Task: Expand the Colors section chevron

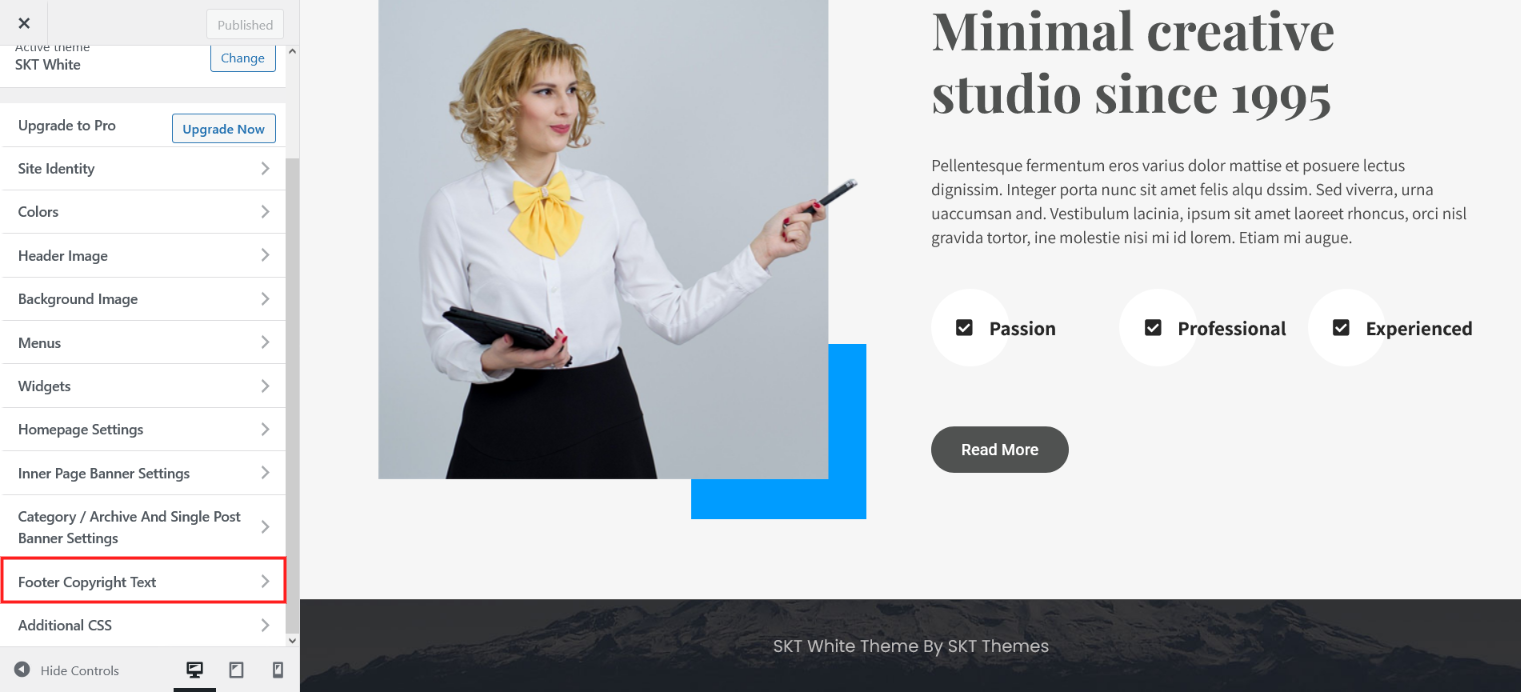Action: point(265,211)
